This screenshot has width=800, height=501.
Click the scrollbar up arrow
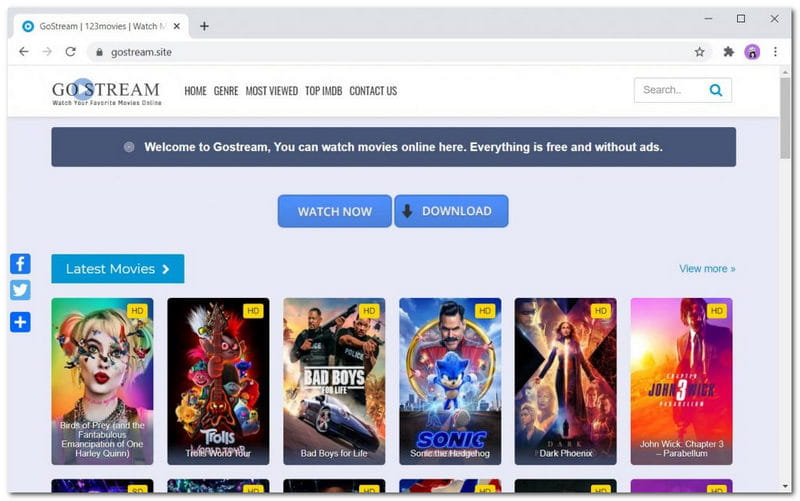point(785,72)
